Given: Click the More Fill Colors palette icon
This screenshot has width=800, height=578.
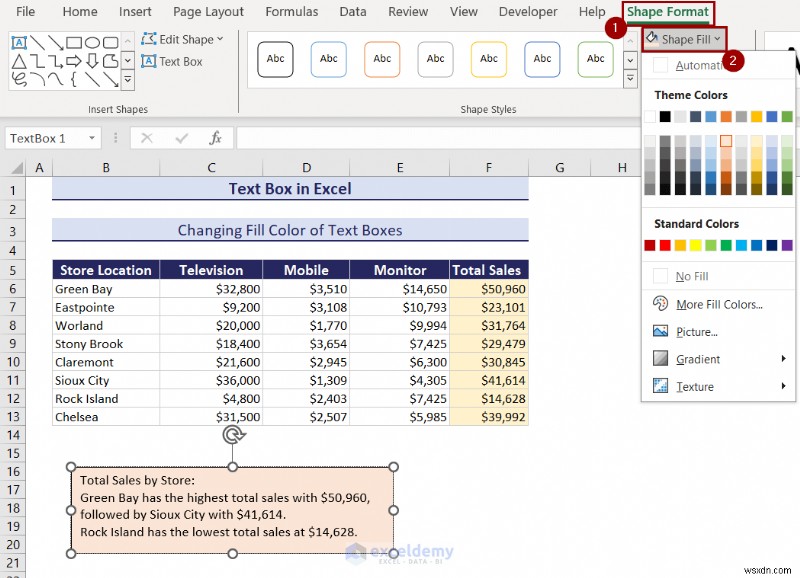Looking at the screenshot, I should tap(660, 304).
